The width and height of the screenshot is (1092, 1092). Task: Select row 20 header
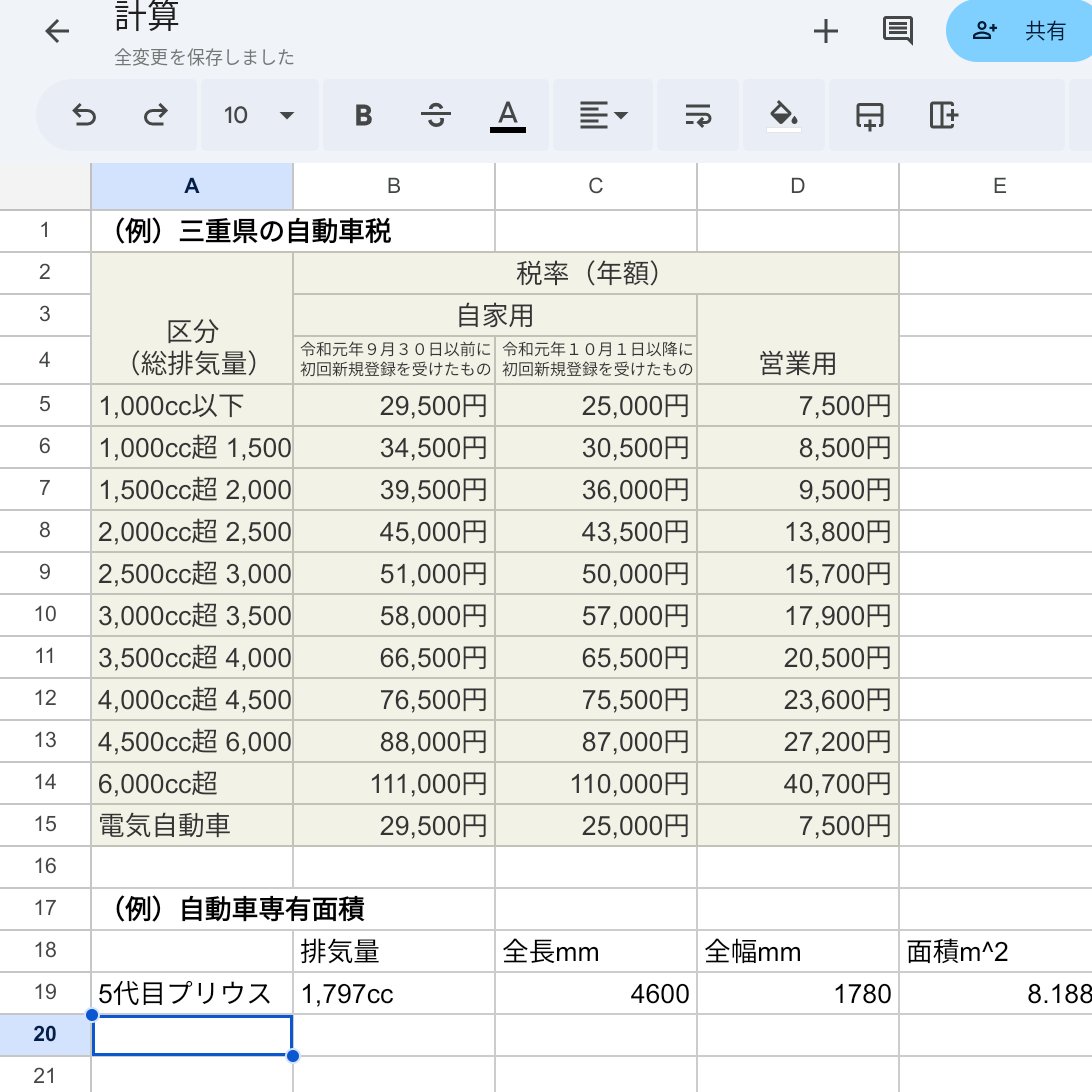[45, 1034]
